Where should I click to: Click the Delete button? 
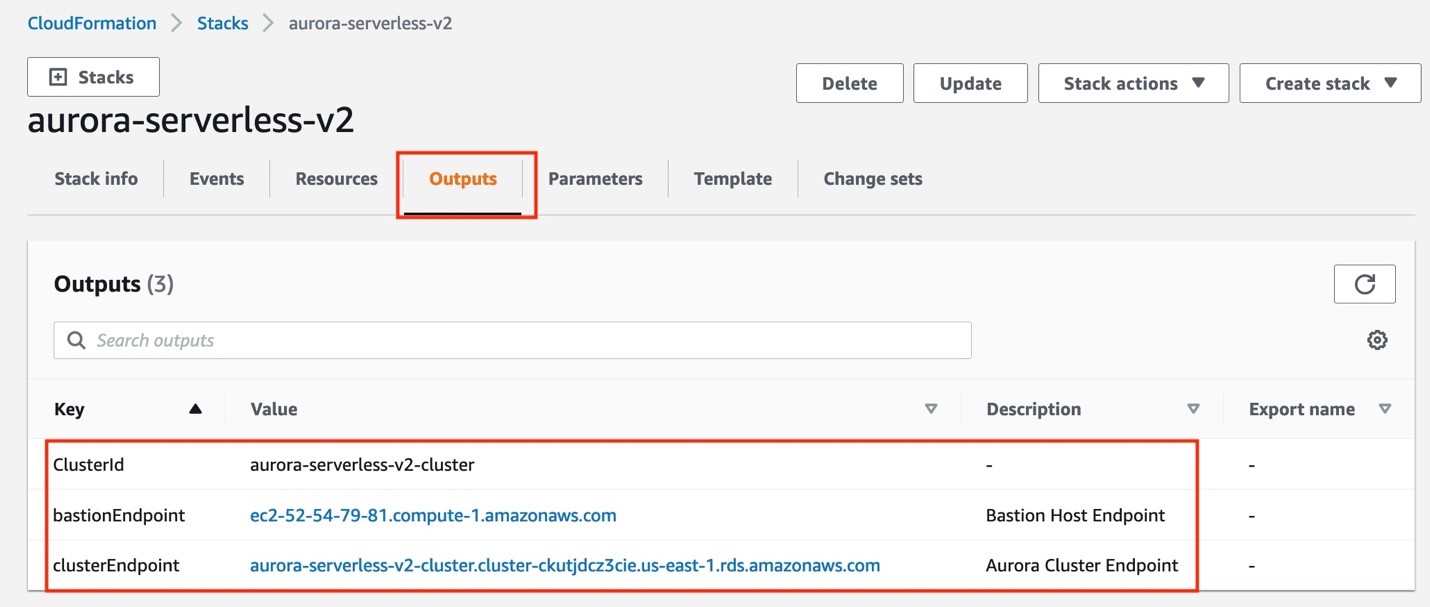(x=849, y=83)
